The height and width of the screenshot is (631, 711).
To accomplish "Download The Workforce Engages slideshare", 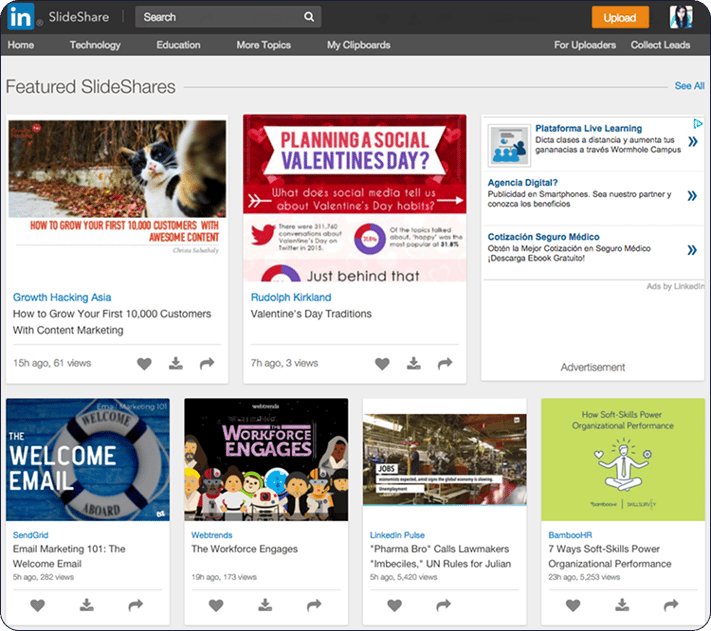I will point(265,605).
